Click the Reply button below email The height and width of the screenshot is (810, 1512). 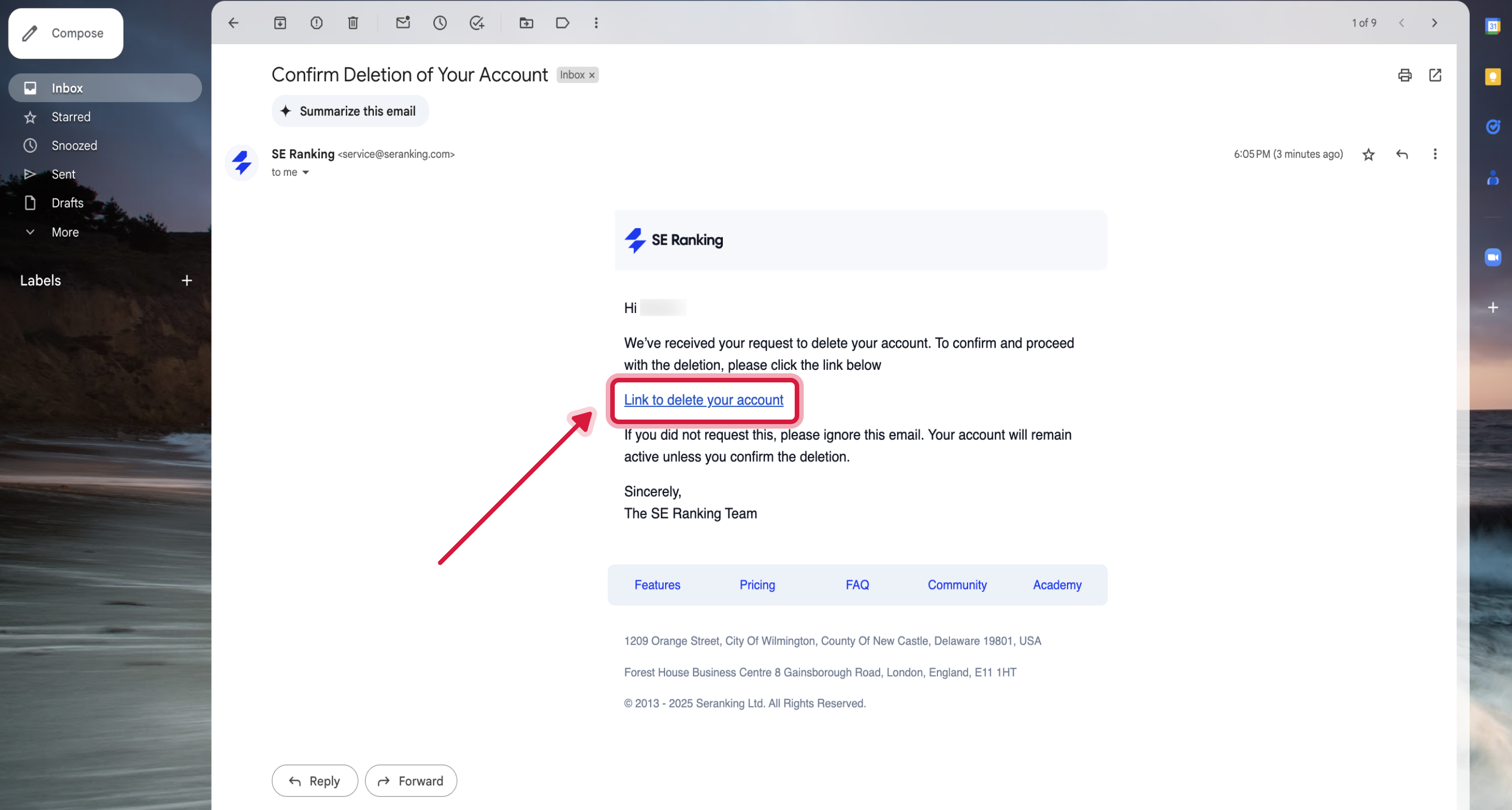tap(315, 781)
